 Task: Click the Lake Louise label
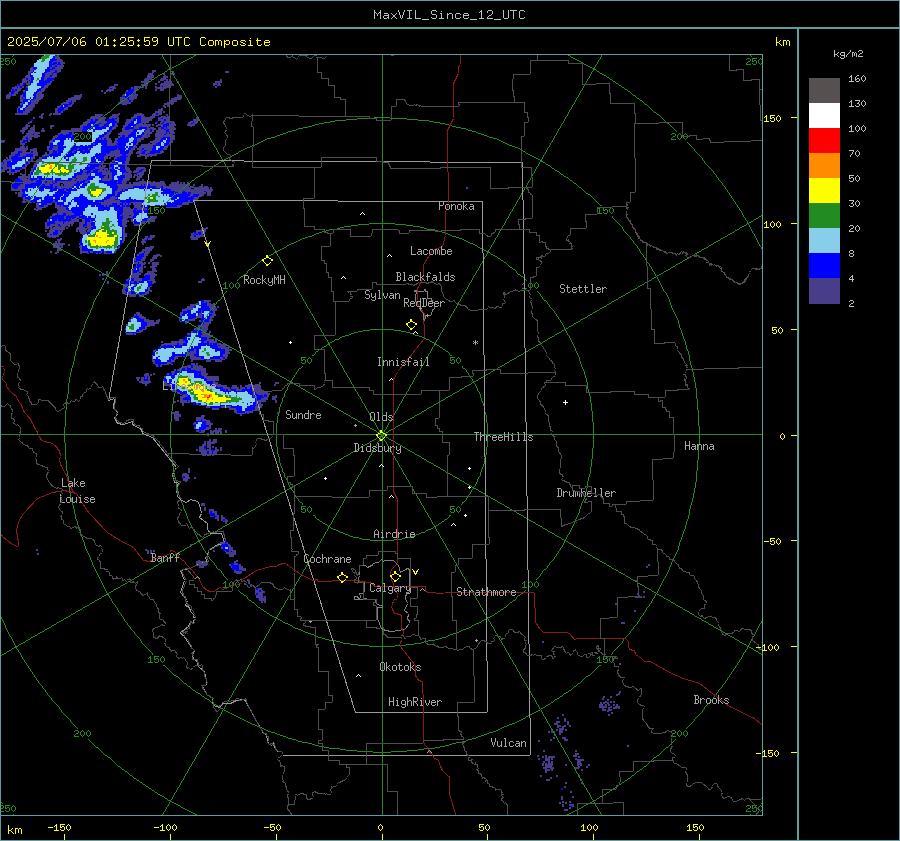[77, 491]
